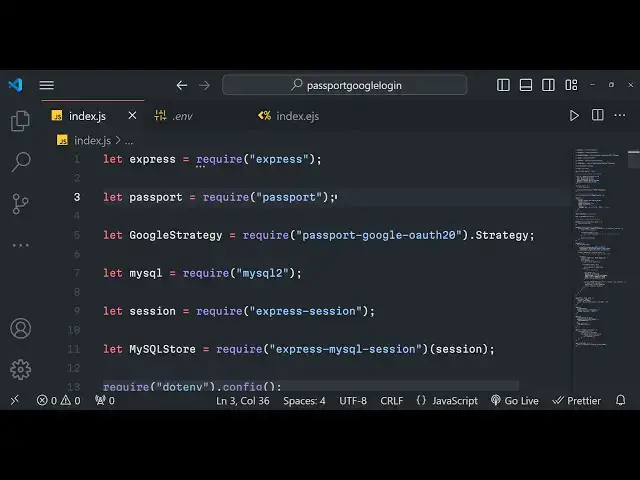The image size is (640, 480).
Task: Open More Actions ellipsis in editor toolbar
Action: (620, 116)
